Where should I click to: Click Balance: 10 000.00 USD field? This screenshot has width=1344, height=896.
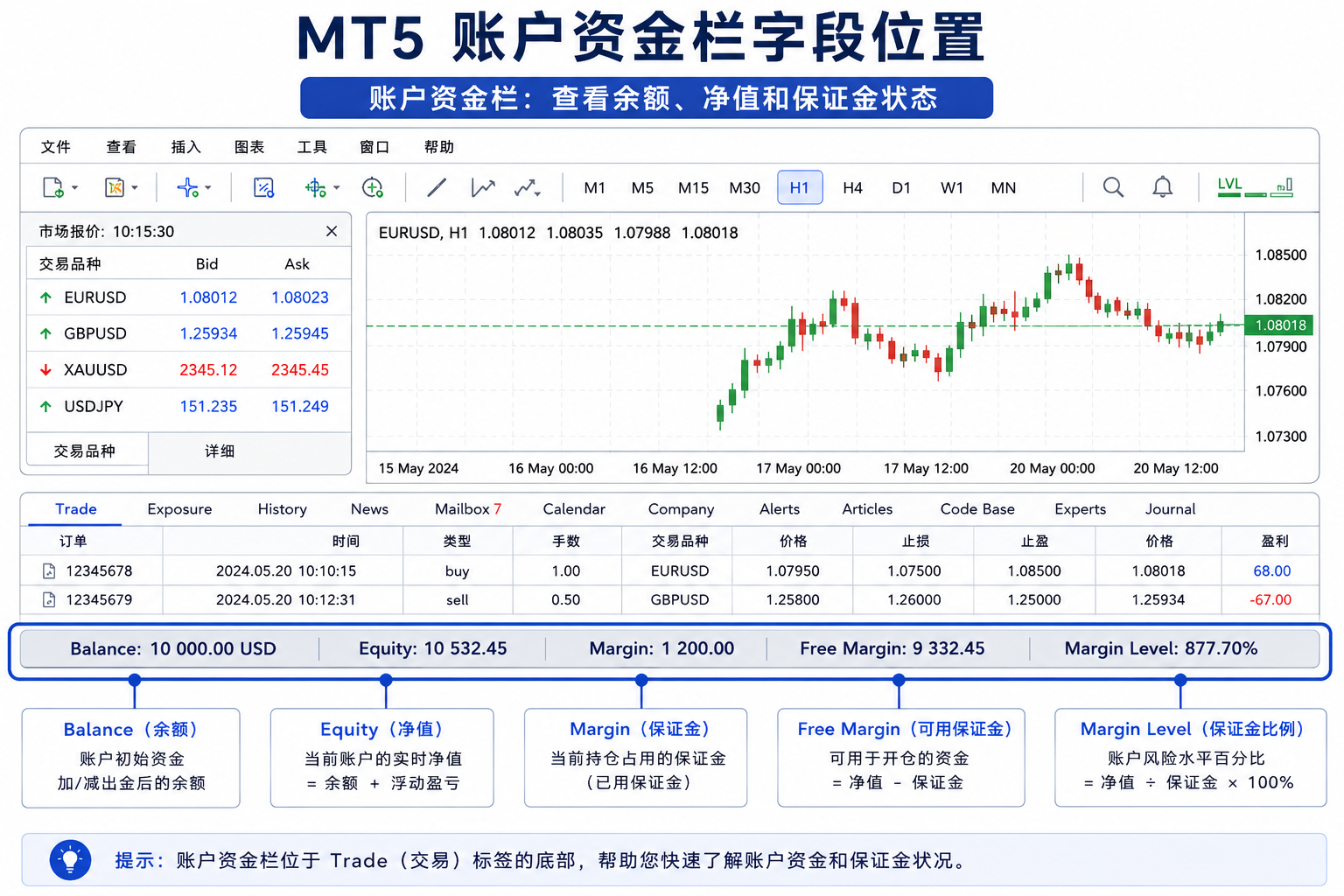(x=173, y=649)
